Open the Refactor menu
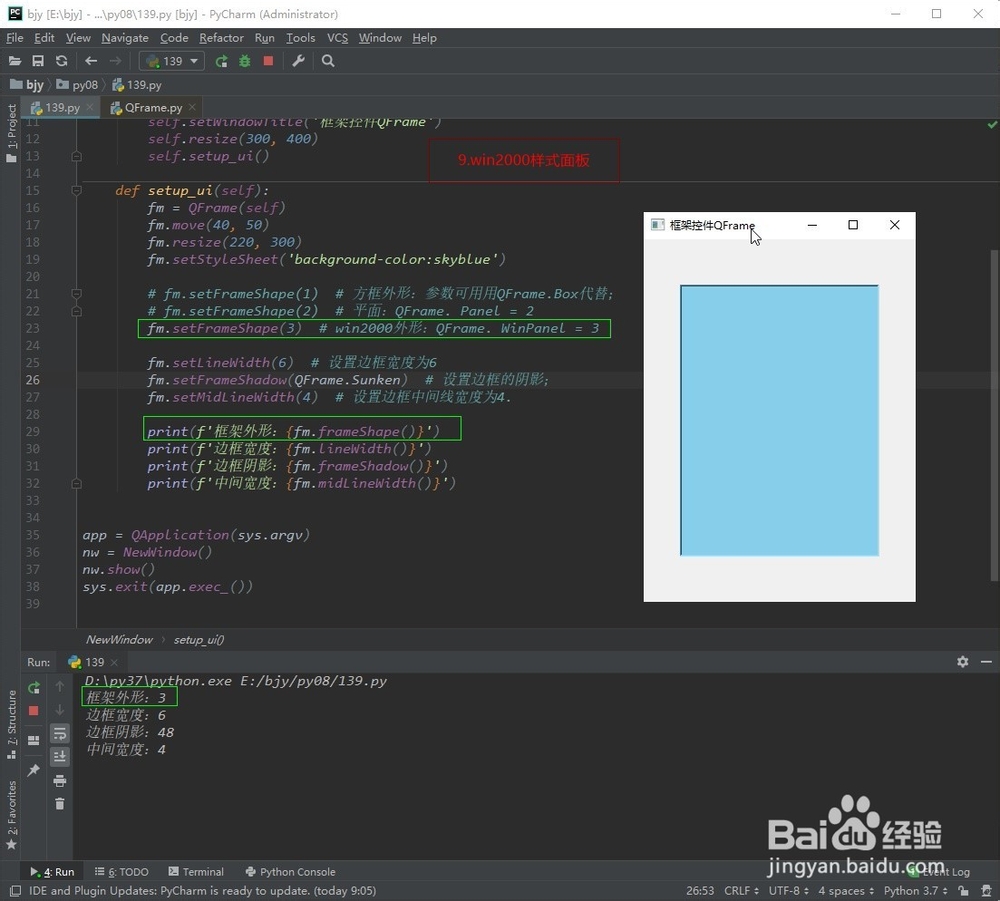 point(221,38)
